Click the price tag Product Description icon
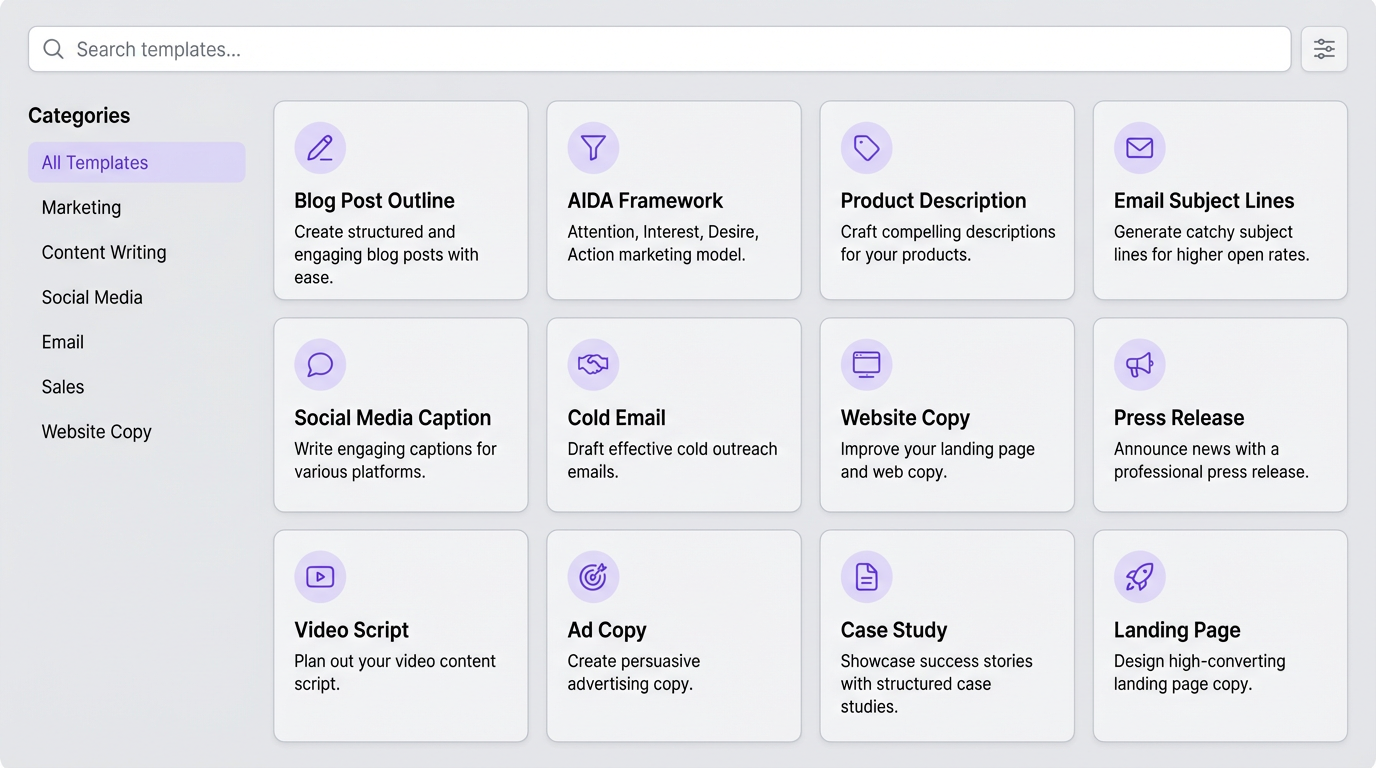Image resolution: width=1376 pixels, height=768 pixels. (866, 148)
